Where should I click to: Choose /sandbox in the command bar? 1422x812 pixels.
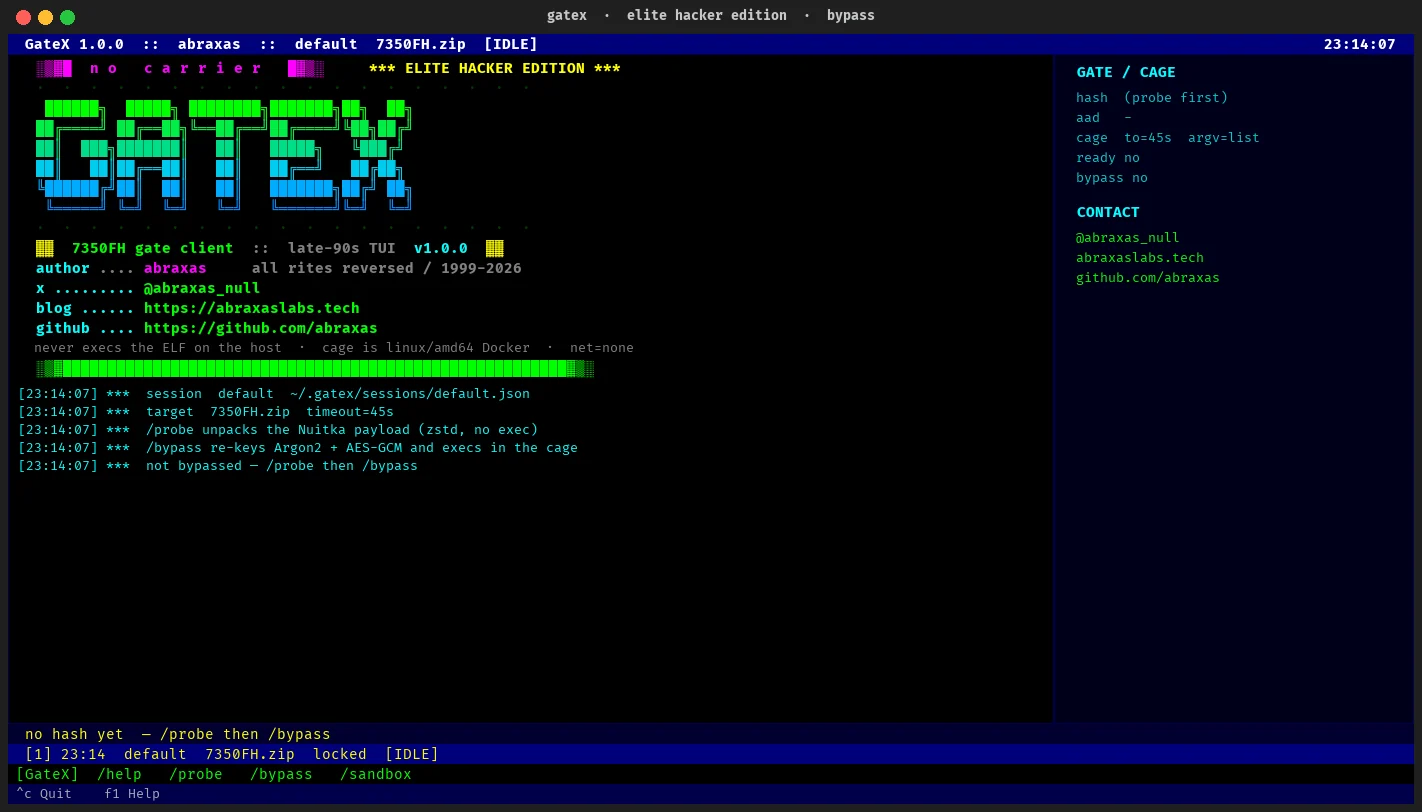(x=376, y=774)
